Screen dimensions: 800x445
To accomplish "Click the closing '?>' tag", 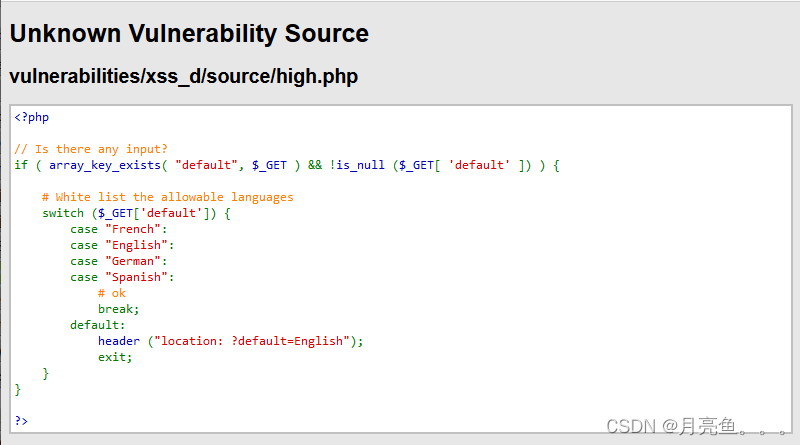I will pos(21,421).
